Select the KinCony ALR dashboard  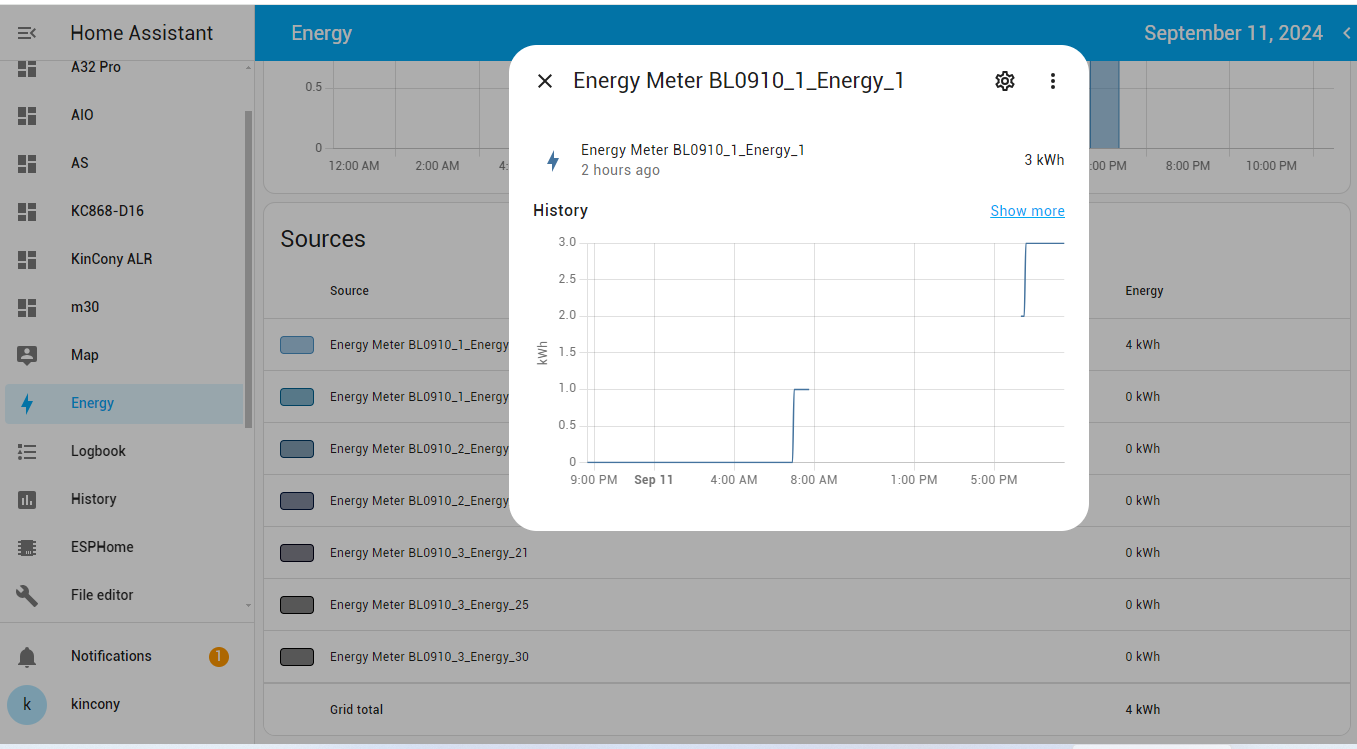111,259
